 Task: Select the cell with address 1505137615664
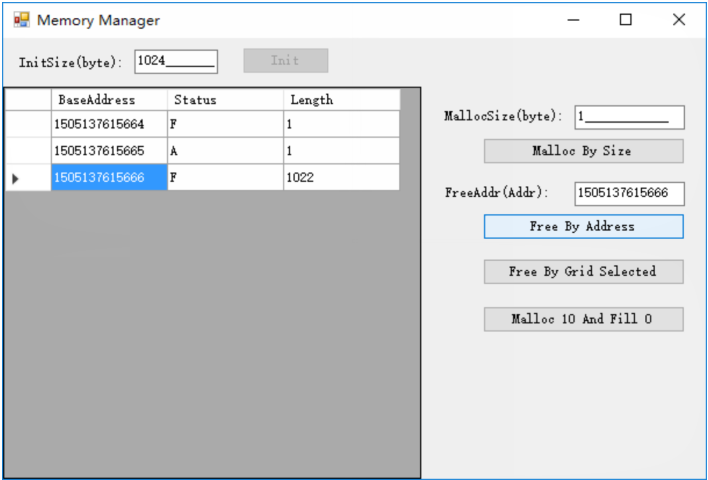109,125
